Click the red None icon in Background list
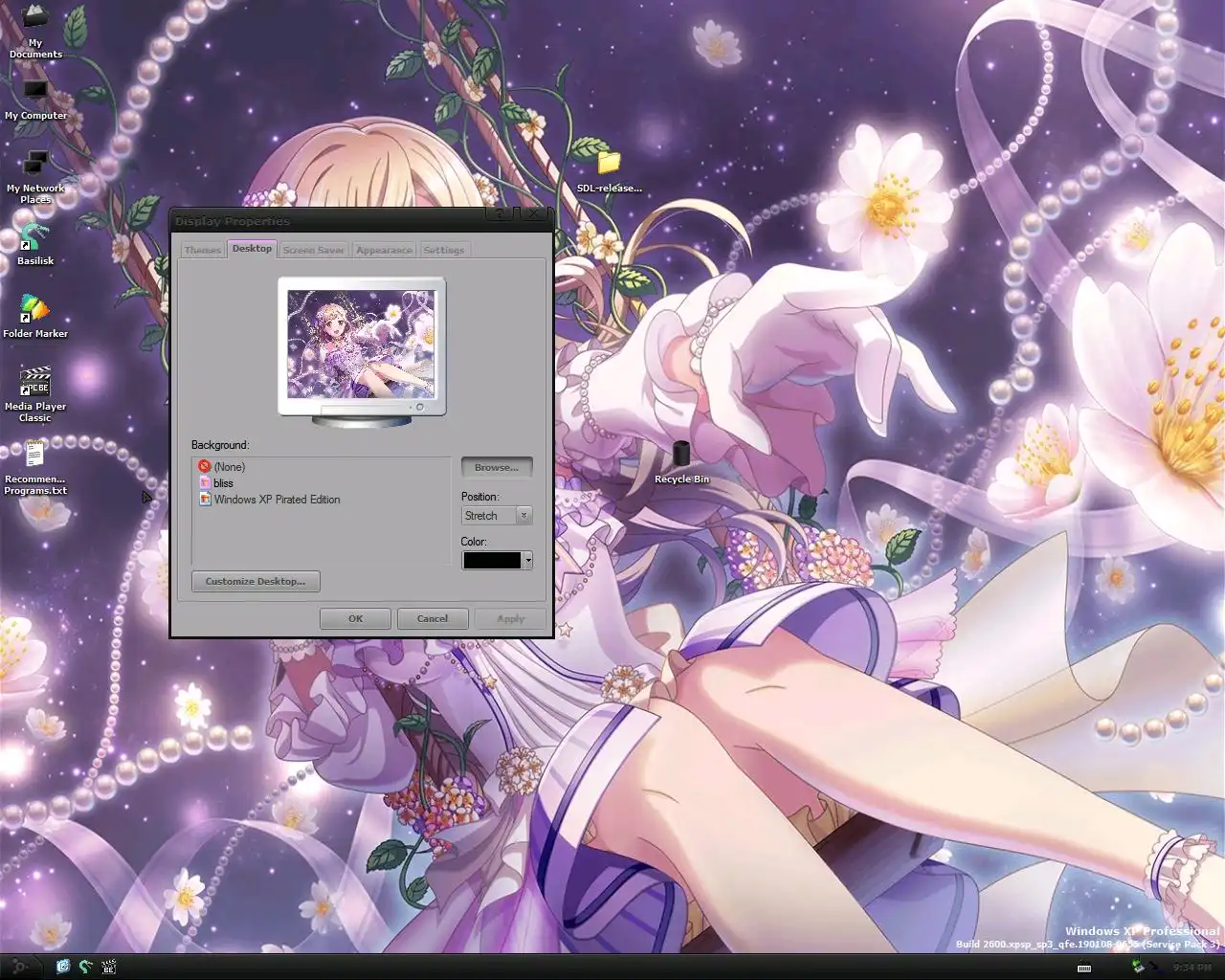Viewport: 1225px width, 980px height. click(204, 466)
